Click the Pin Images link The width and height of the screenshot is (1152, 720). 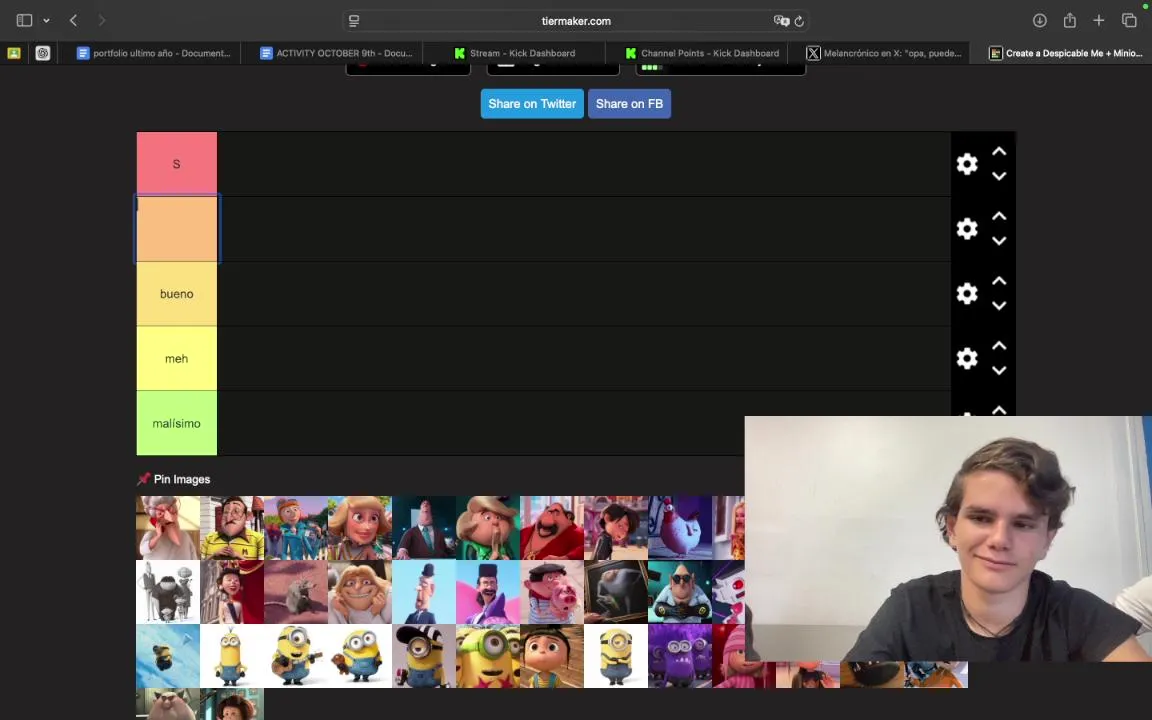pyautogui.click(x=181, y=479)
